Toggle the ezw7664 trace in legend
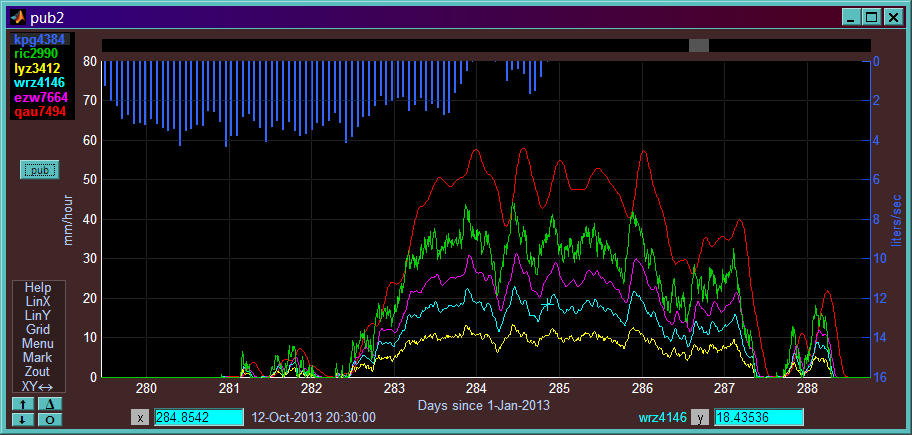The width and height of the screenshot is (912, 435). (x=41, y=97)
